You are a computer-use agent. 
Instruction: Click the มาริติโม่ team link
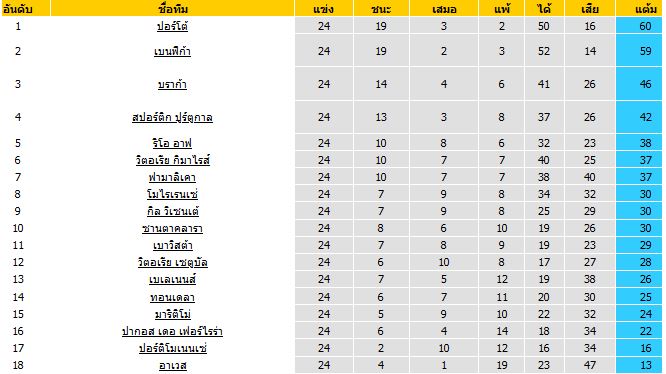172,314
